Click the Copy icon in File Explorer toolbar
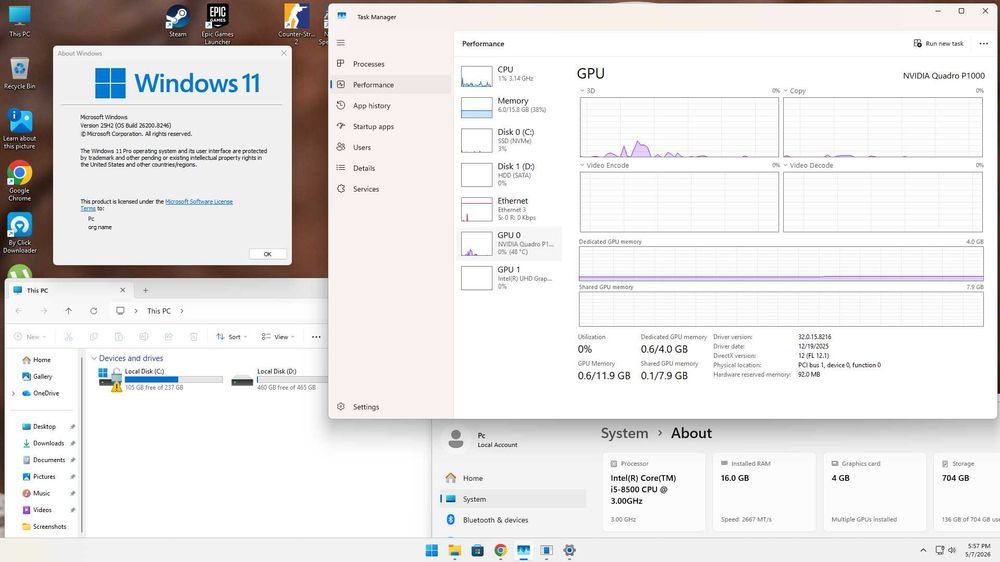1000x562 pixels. [94, 336]
